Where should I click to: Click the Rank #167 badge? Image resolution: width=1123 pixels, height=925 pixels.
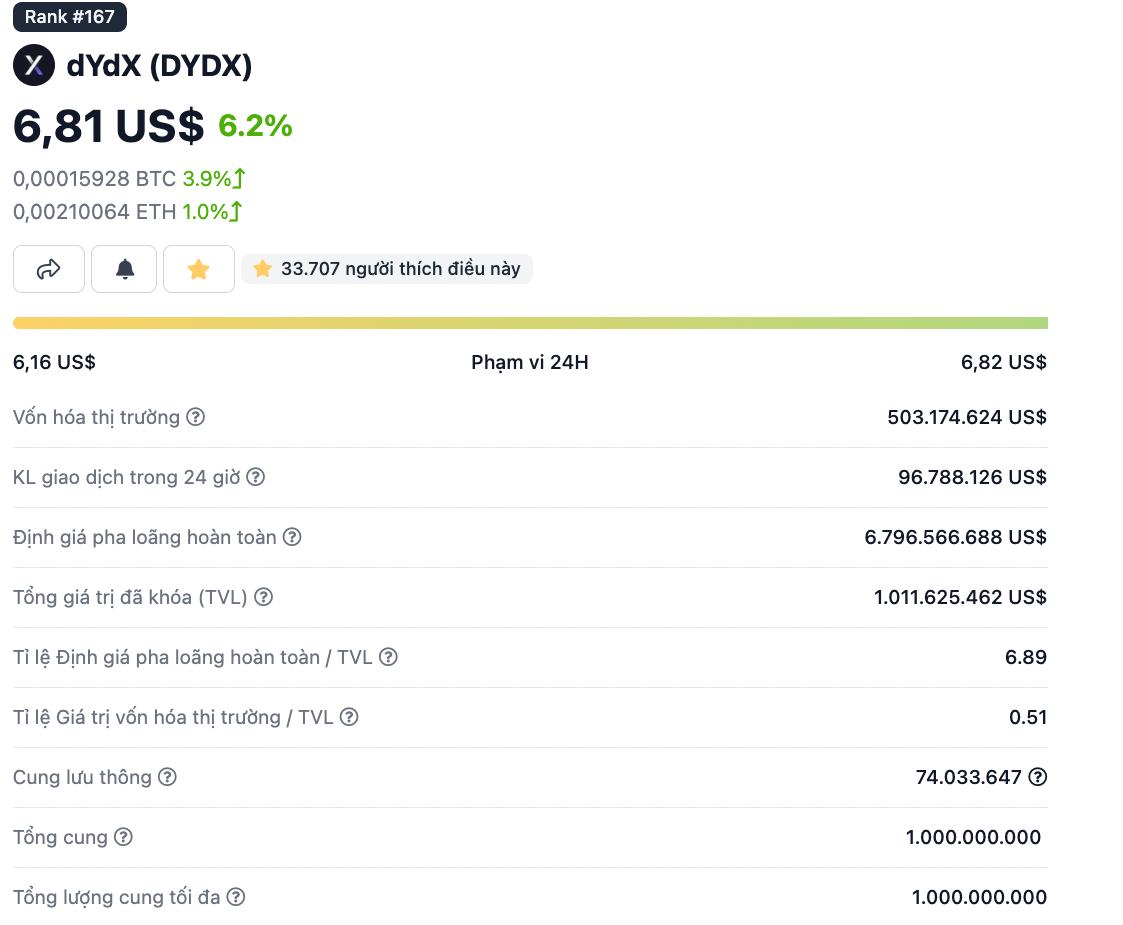69,16
